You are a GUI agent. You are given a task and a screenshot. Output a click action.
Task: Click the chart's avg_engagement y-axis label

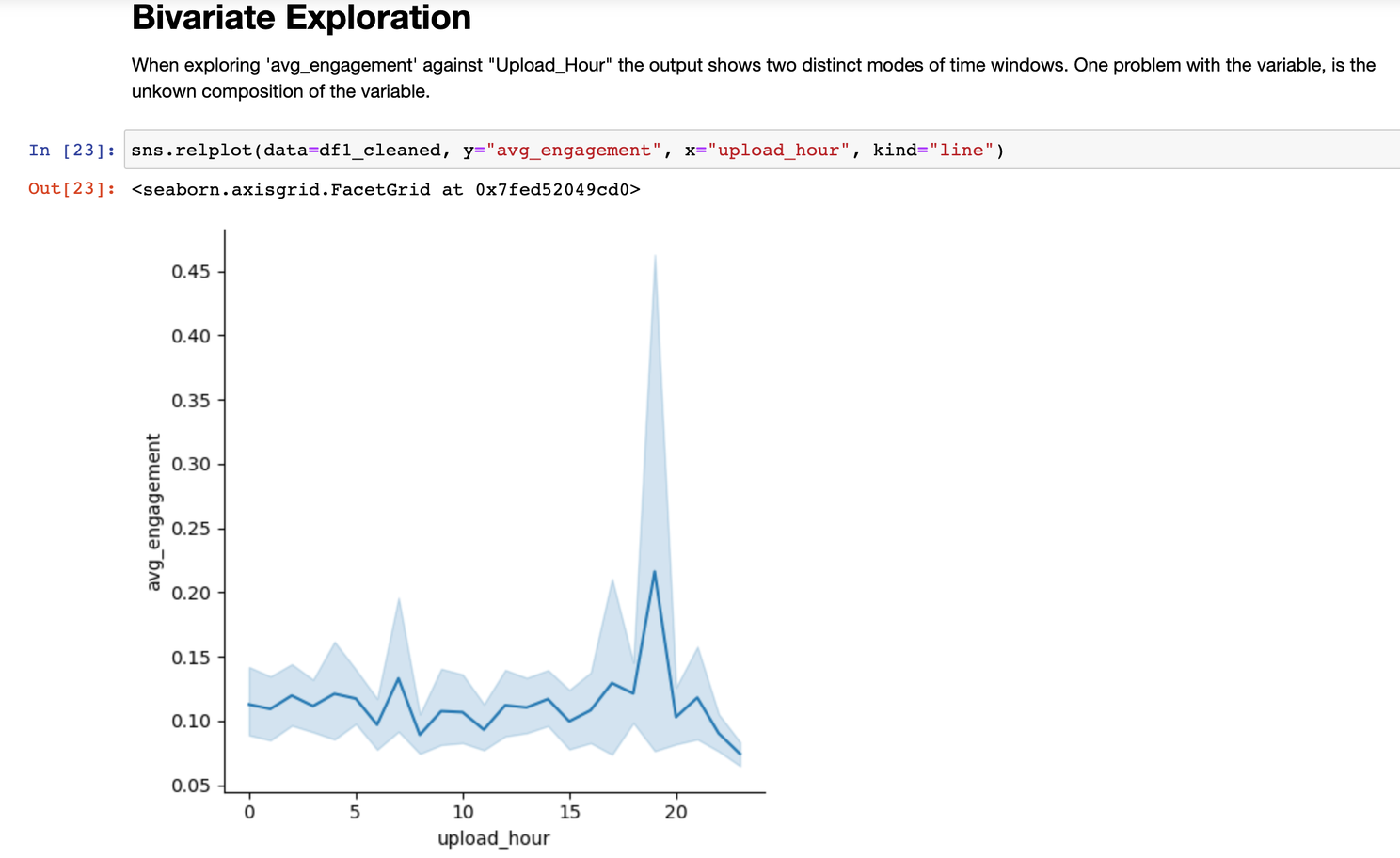pyautogui.click(x=154, y=513)
